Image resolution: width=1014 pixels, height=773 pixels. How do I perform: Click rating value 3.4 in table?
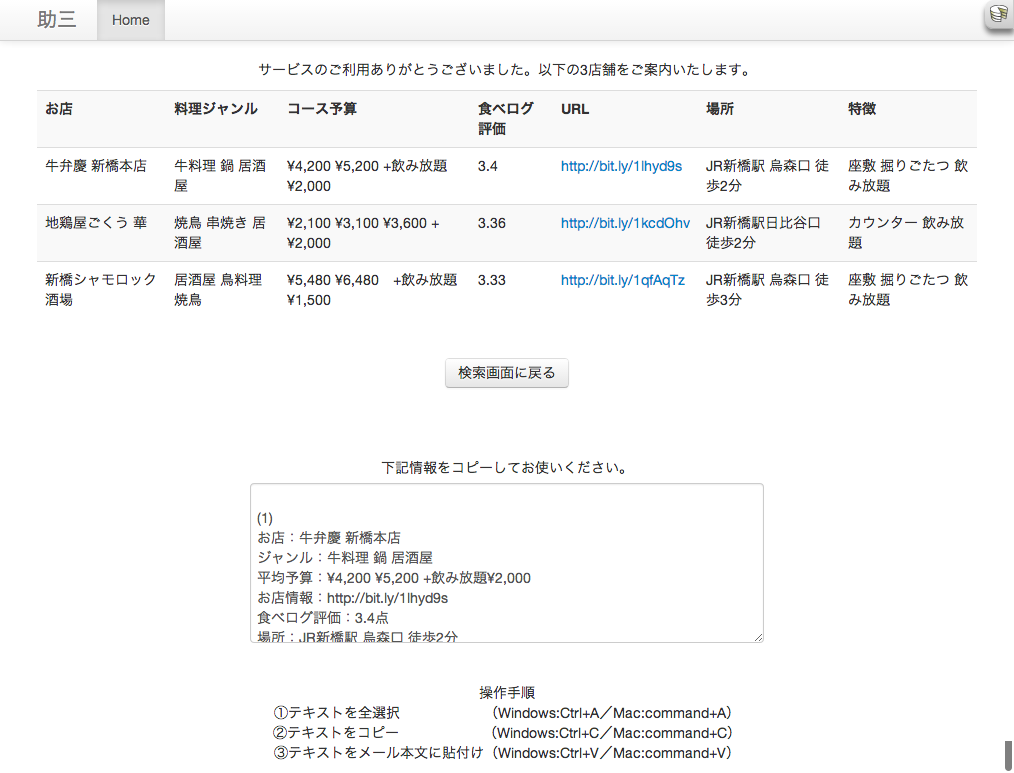[488, 166]
